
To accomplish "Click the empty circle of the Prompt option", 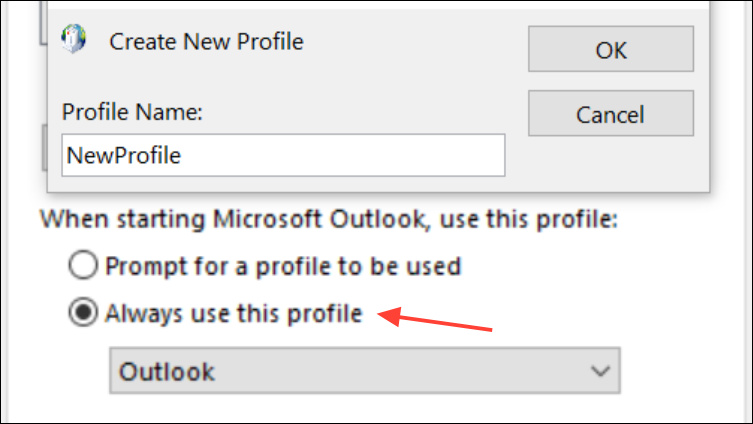I will pos(84,266).
